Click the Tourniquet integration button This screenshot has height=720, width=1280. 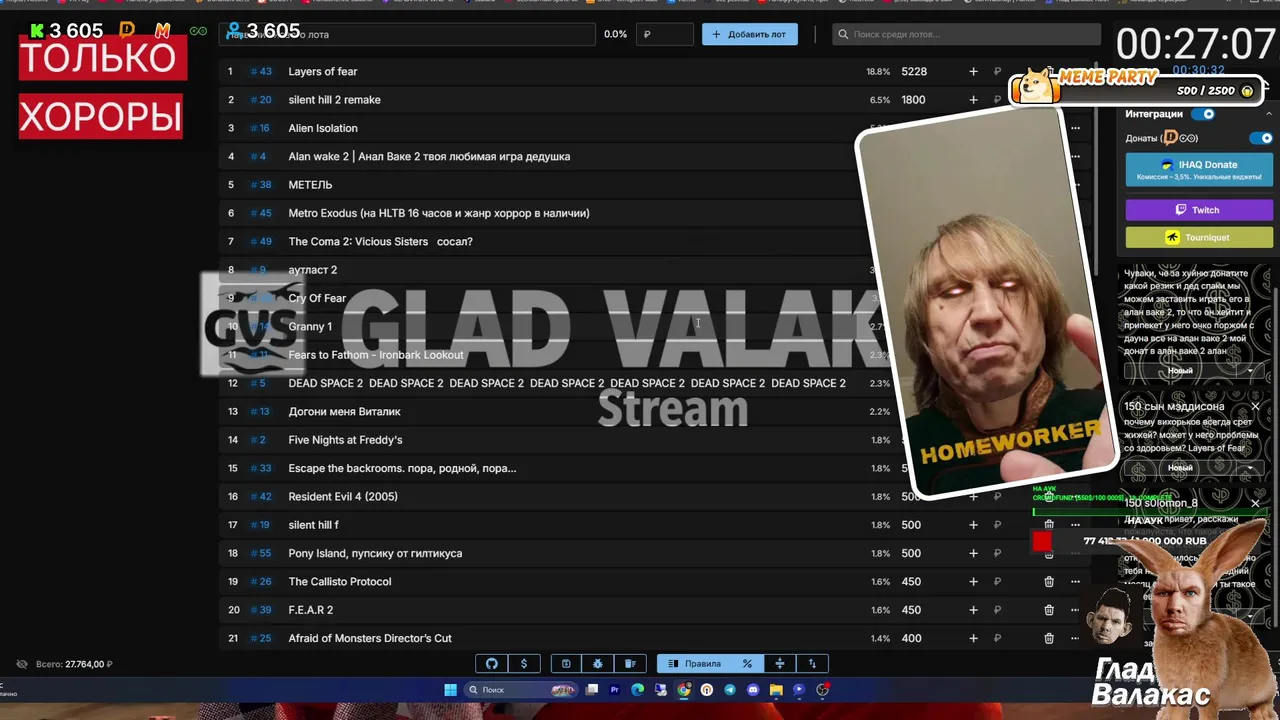point(1199,238)
